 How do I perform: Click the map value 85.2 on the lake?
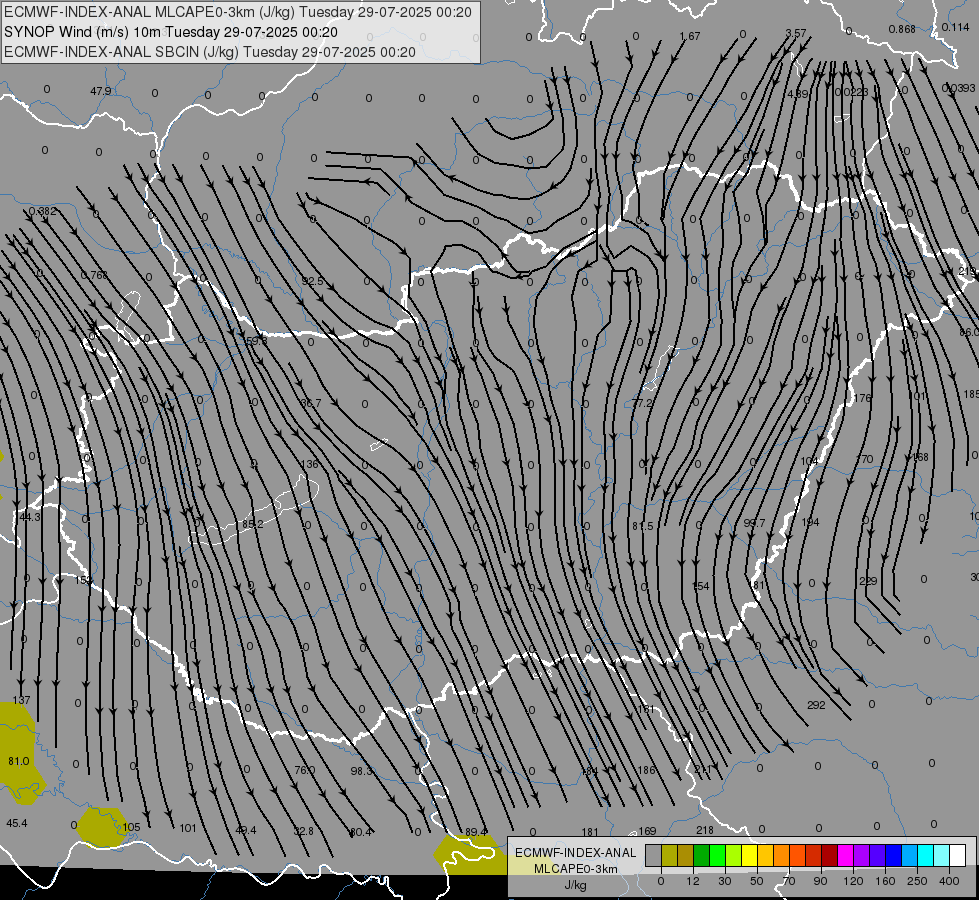tap(252, 524)
